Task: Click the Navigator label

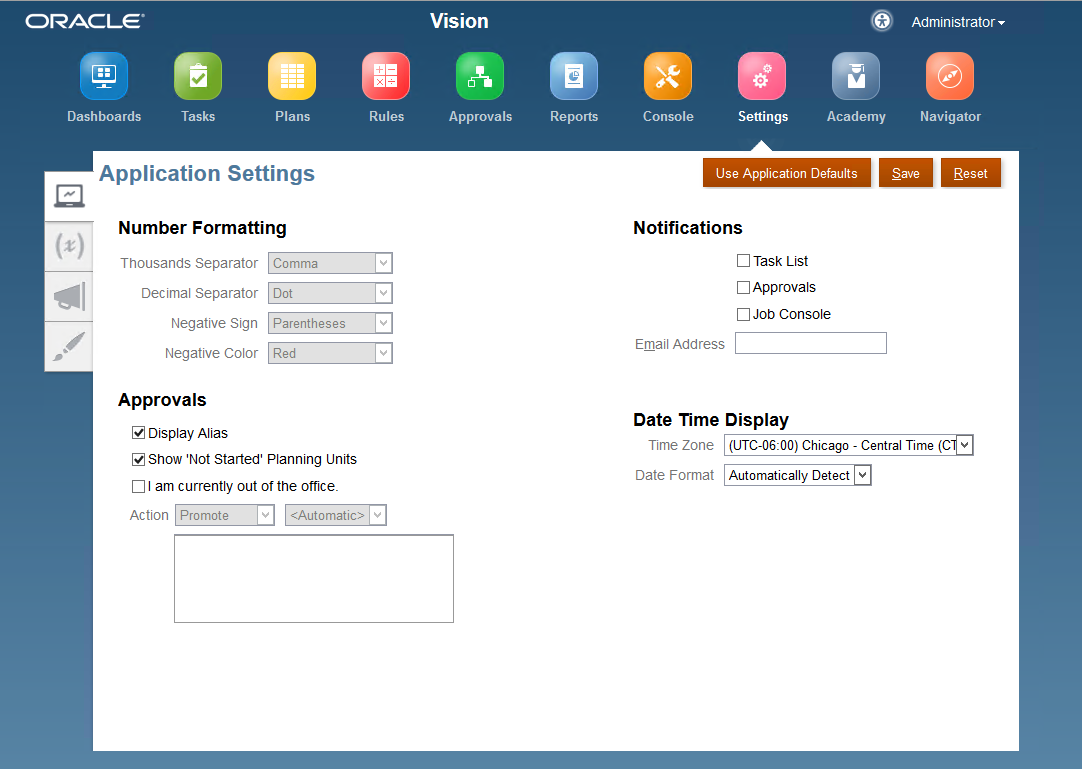Action: (x=950, y=117)
